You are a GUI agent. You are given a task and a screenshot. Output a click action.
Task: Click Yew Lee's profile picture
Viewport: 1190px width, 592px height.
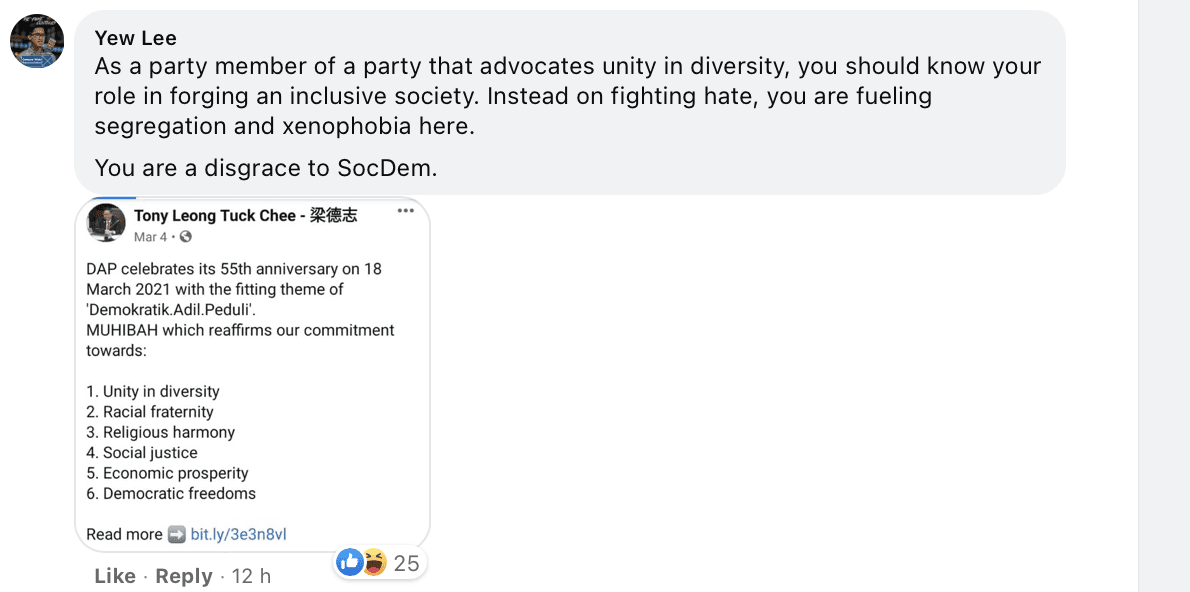click(x=36, y=41)
